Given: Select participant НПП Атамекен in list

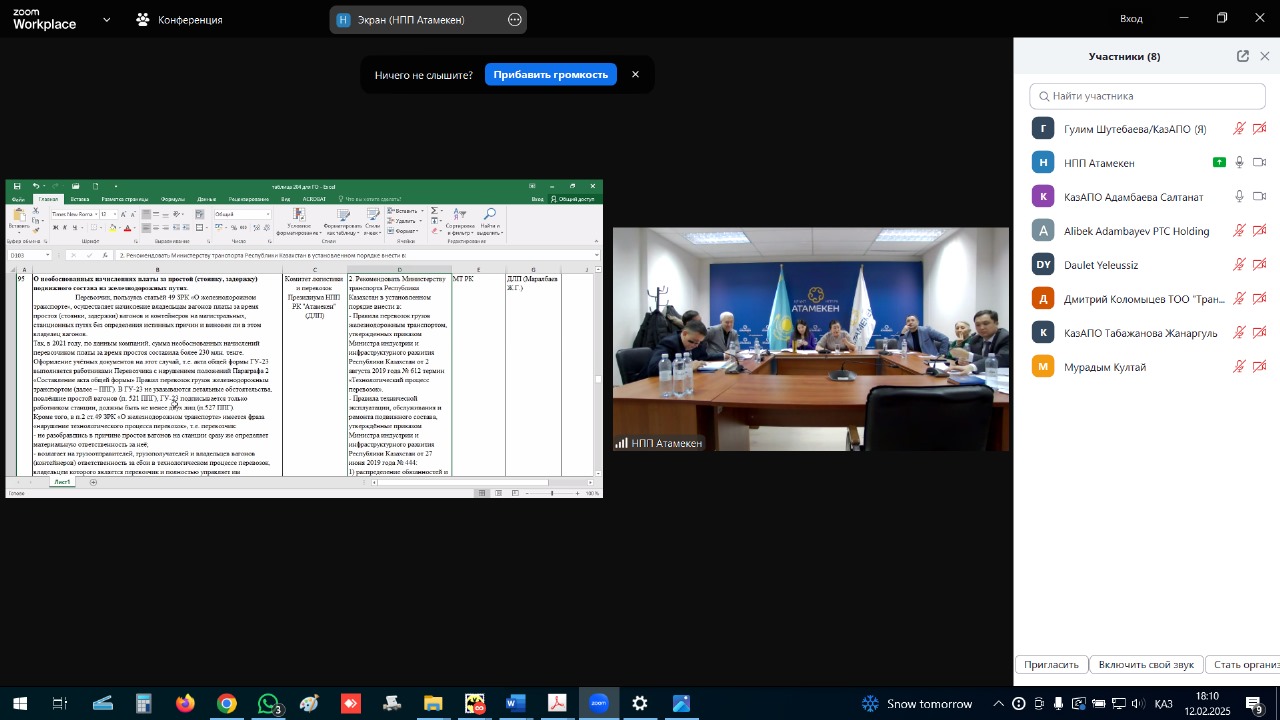Looking at the screenshot, I should (1147, 163).
